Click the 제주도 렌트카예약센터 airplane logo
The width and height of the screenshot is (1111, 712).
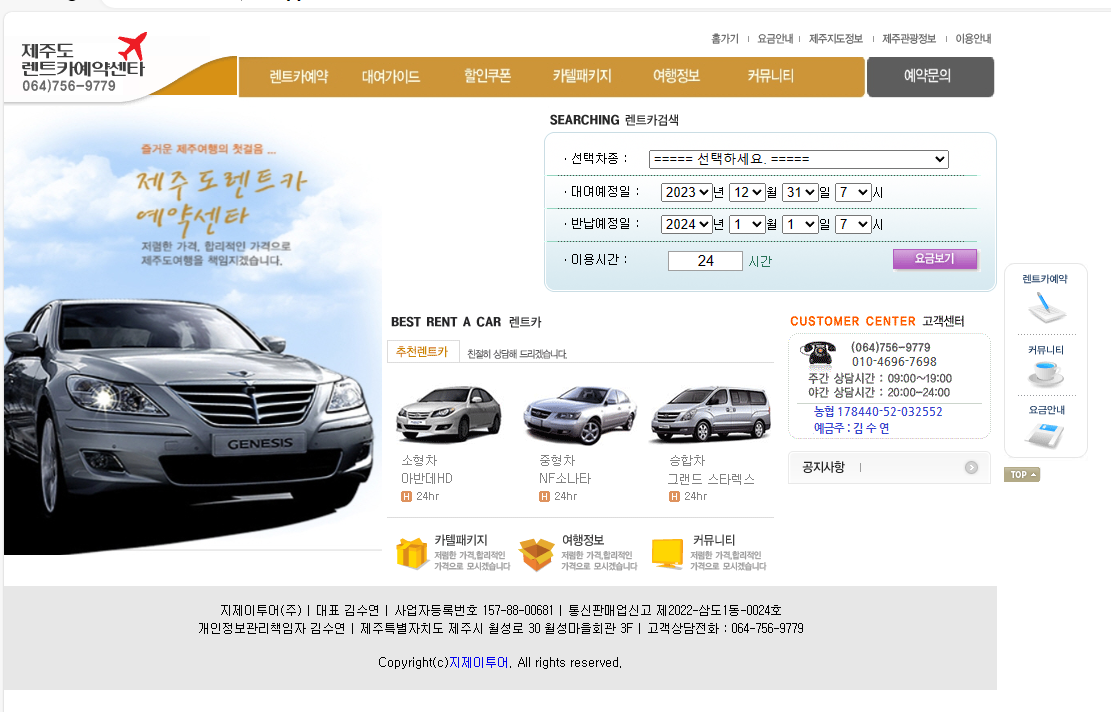click(84, 64)
